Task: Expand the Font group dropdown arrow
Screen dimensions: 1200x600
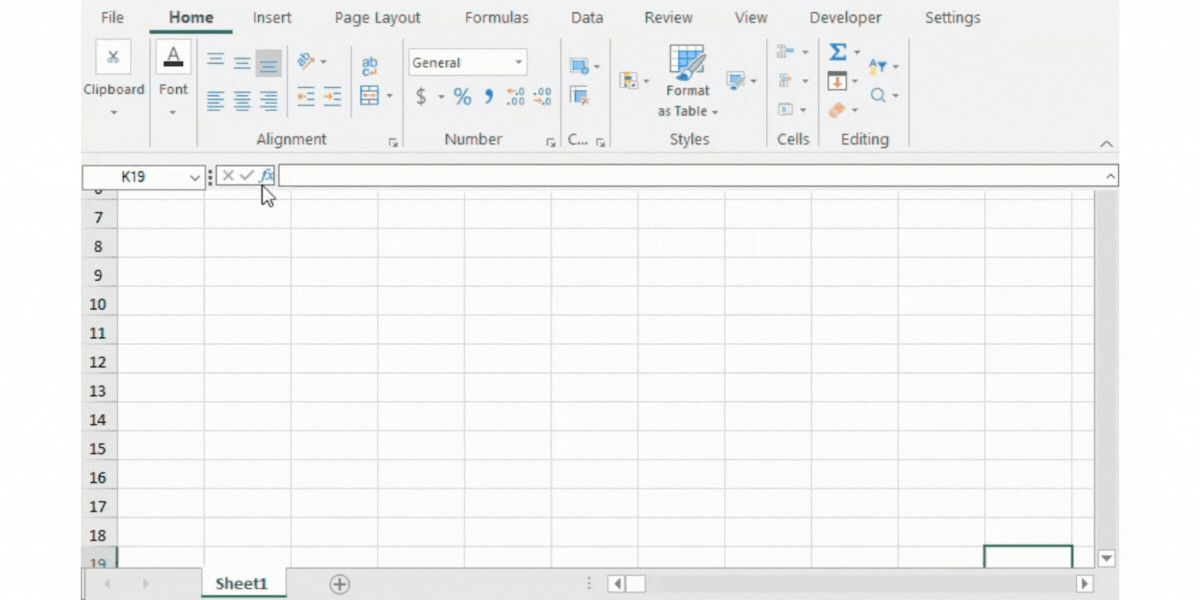Action: (x=173, y=112)
